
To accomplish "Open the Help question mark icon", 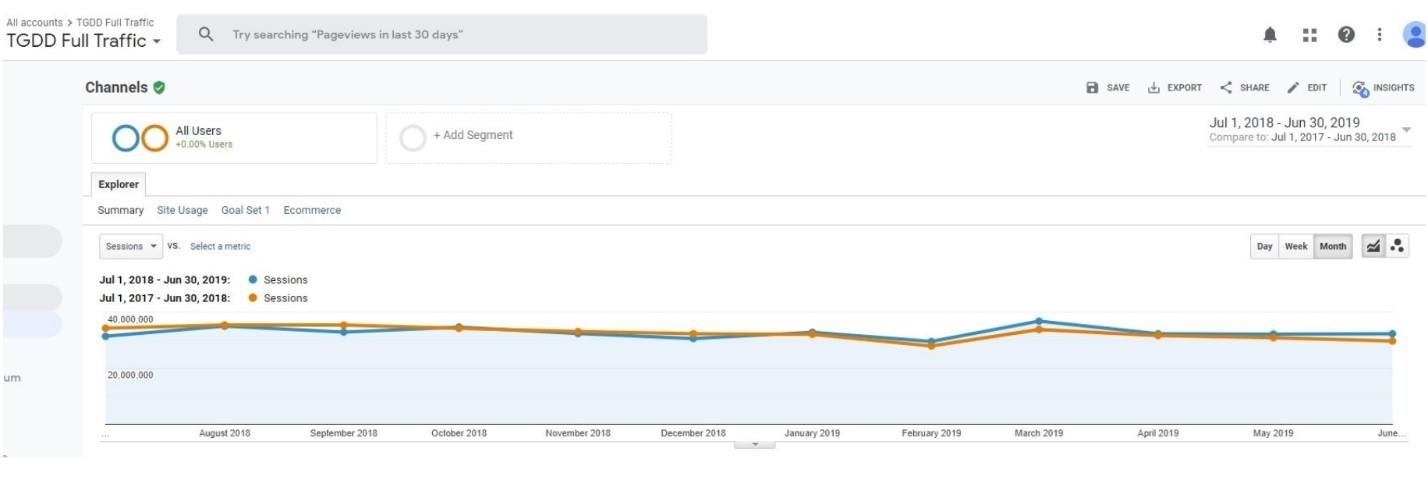I will tap(1346, 35).
